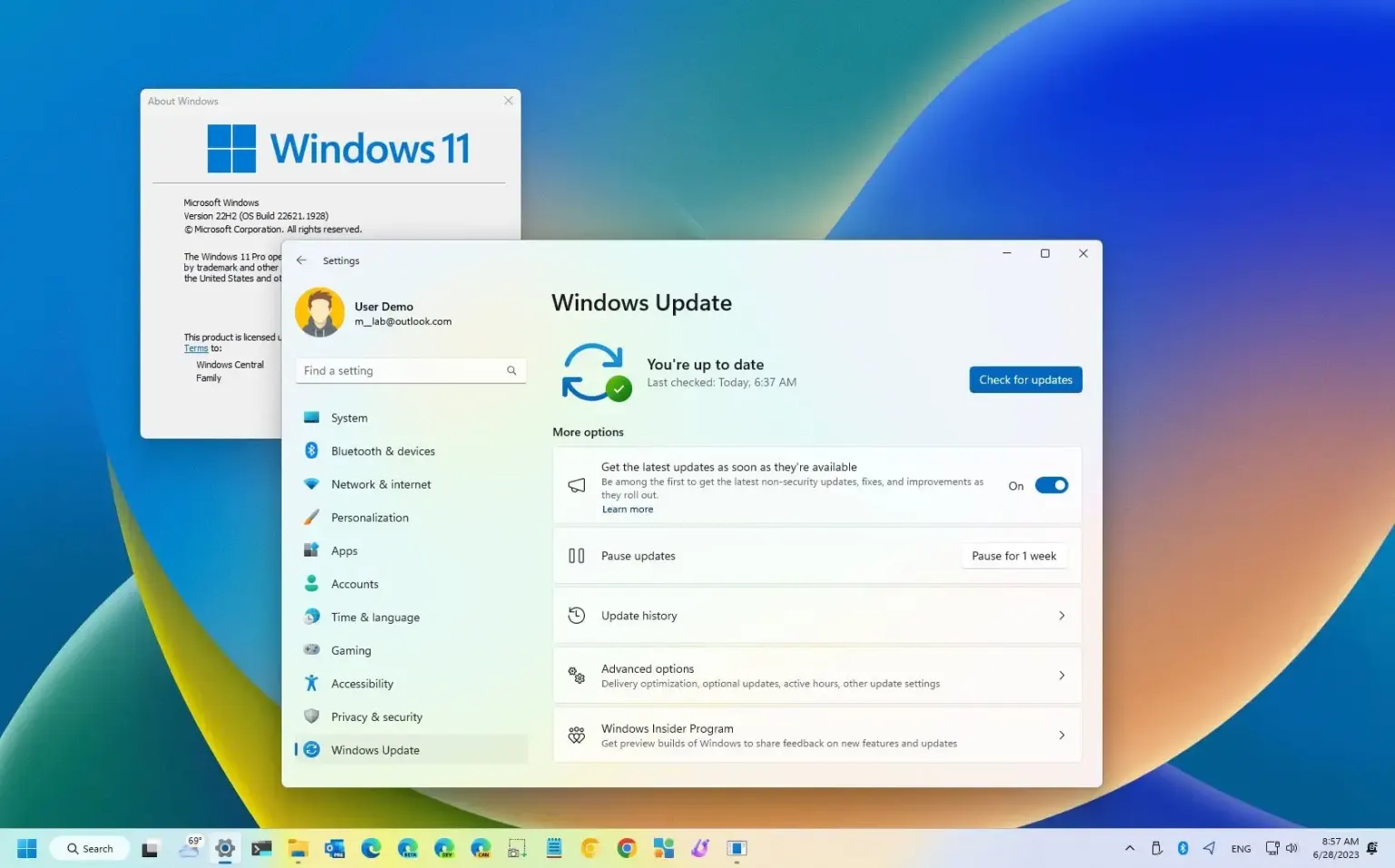The height and width of the screenshot is (868, 1395).
Task: Open Snipping Tool from the taskbar
Action: [x=517, y=849]
